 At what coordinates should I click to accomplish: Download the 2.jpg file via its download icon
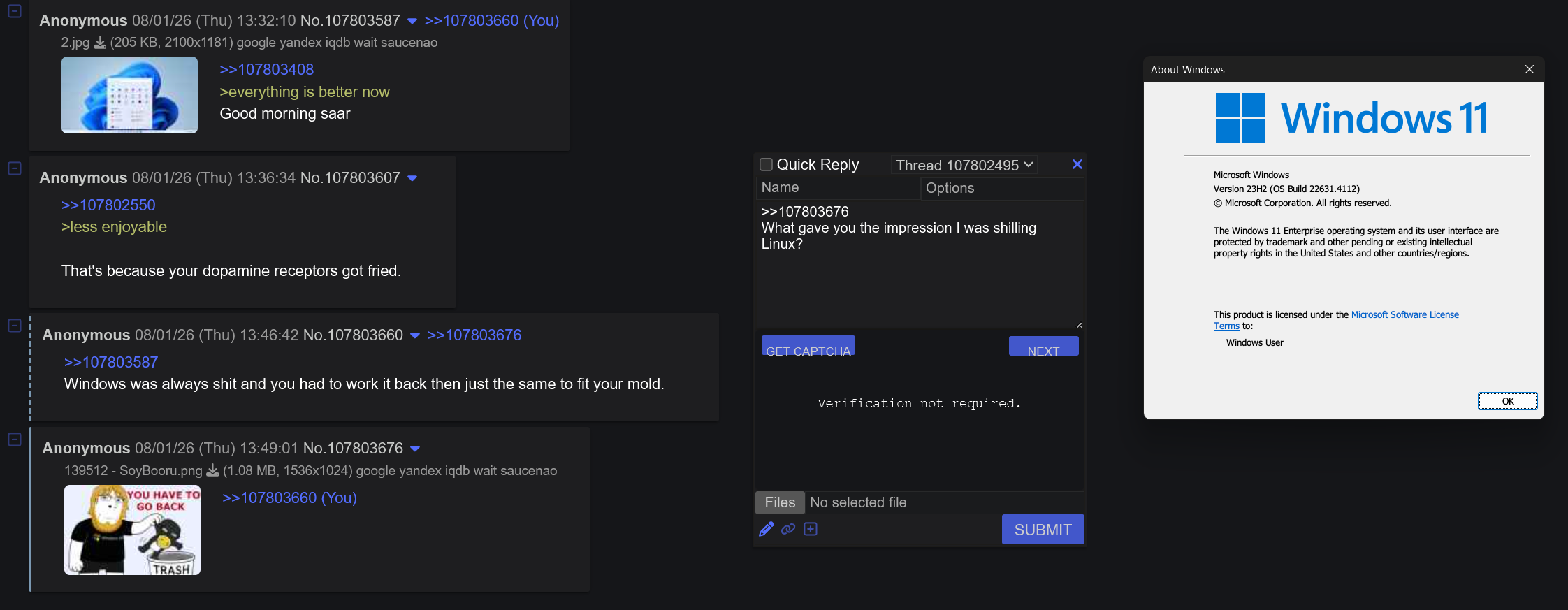coord(100,43)
